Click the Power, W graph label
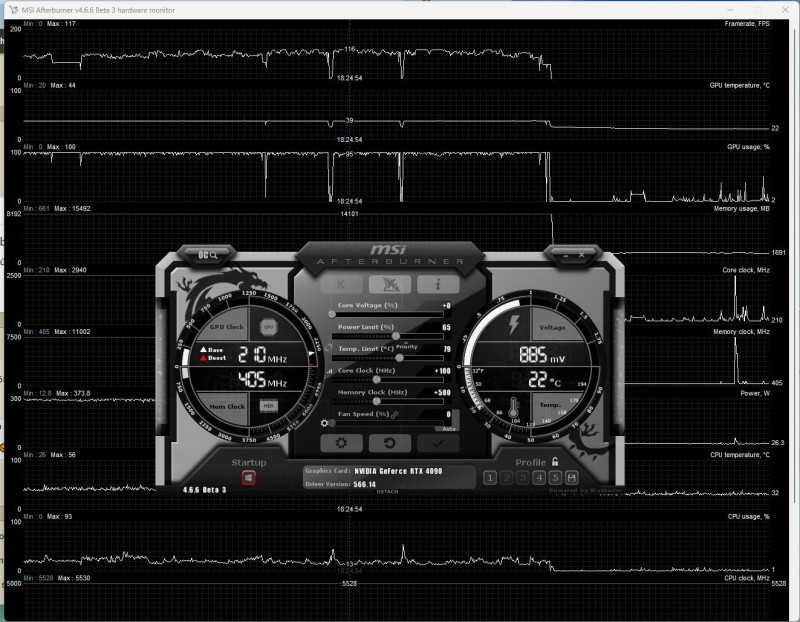Image resolution: width=800 pixels, height=622 pixels. click(x=755, y=393)
